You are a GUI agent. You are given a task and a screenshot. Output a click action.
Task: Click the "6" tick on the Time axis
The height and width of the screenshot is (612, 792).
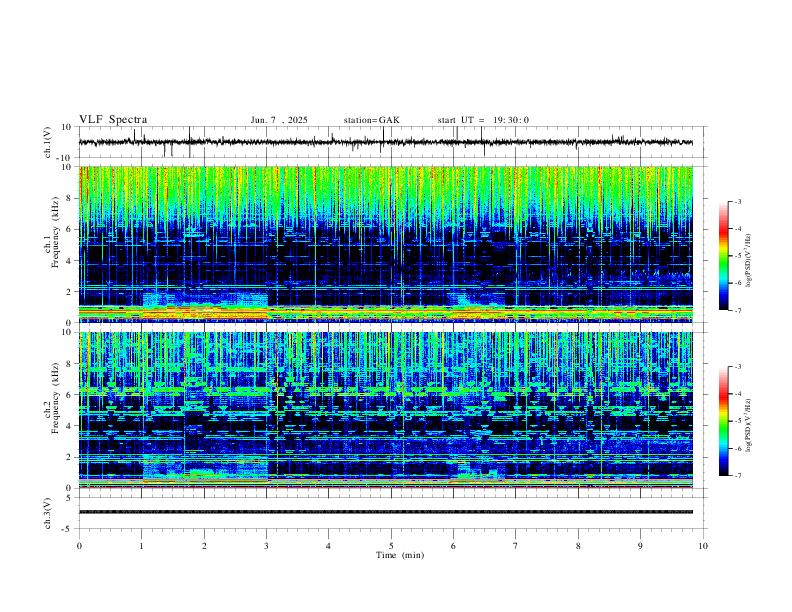point(453,546)
